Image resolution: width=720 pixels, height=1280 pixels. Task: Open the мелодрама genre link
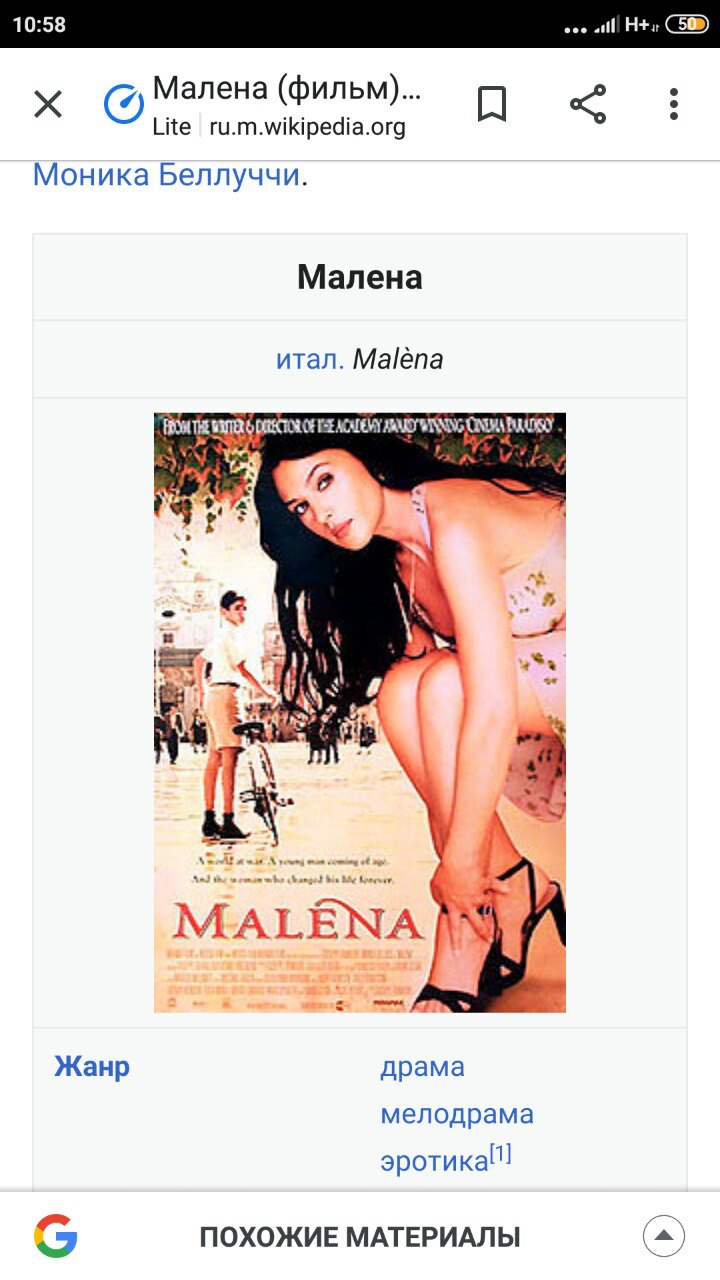point(457,1113)
